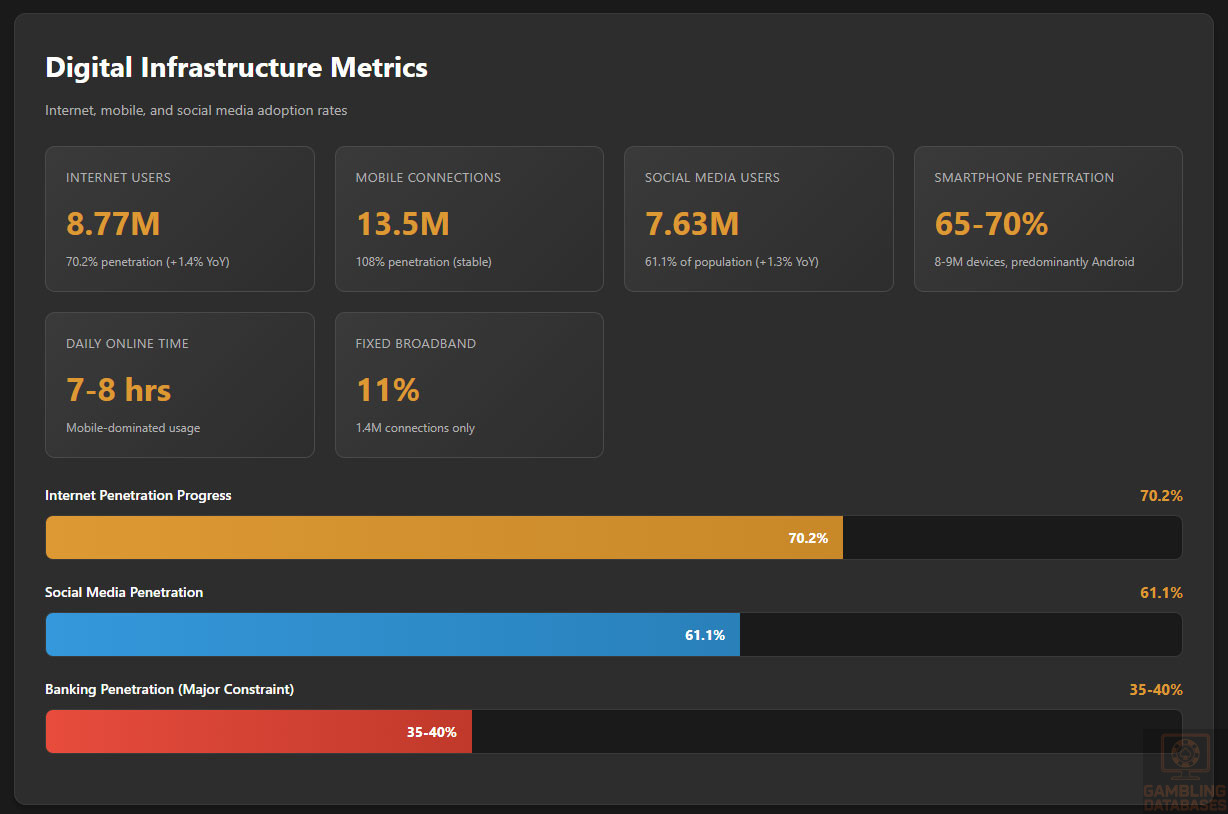The image size is (1228, 814).
Task: Click the blue Social Media Penetration bar
Action: click(x=392, y=635)
